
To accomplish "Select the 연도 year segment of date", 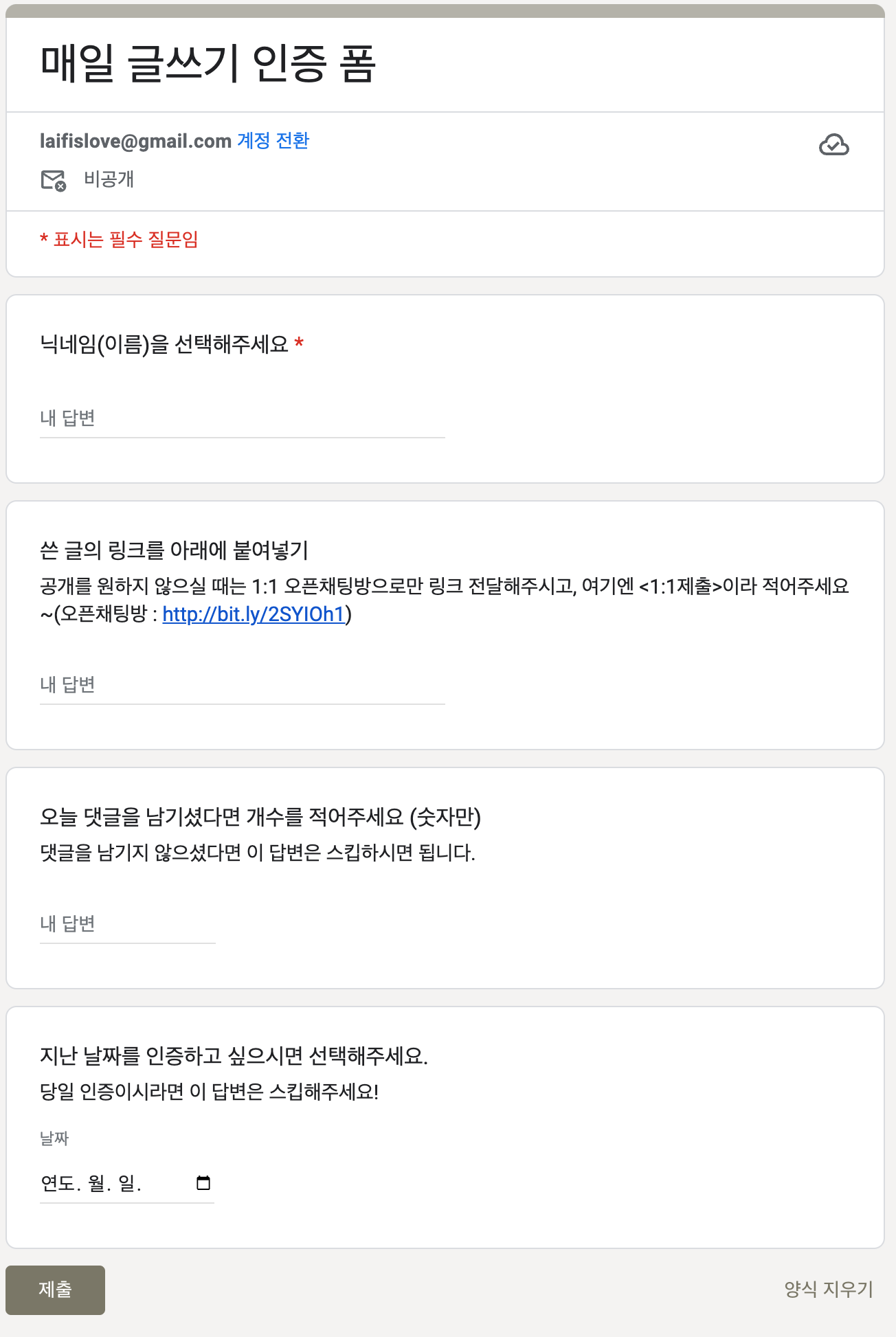I will pos(58,1183).
